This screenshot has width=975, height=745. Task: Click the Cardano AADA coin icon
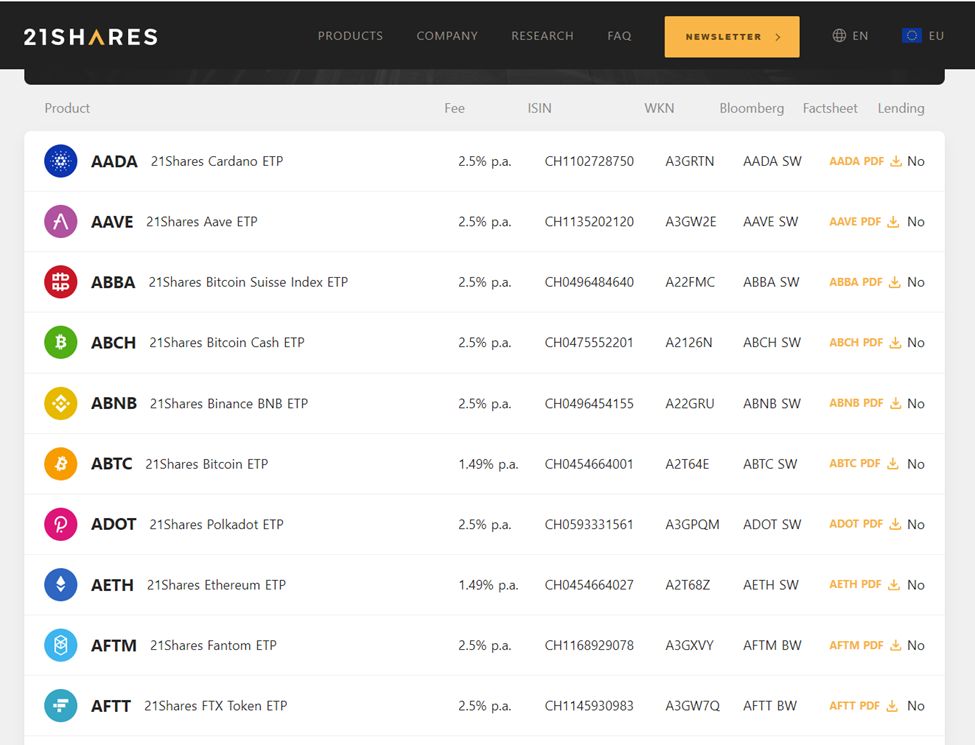61,161
